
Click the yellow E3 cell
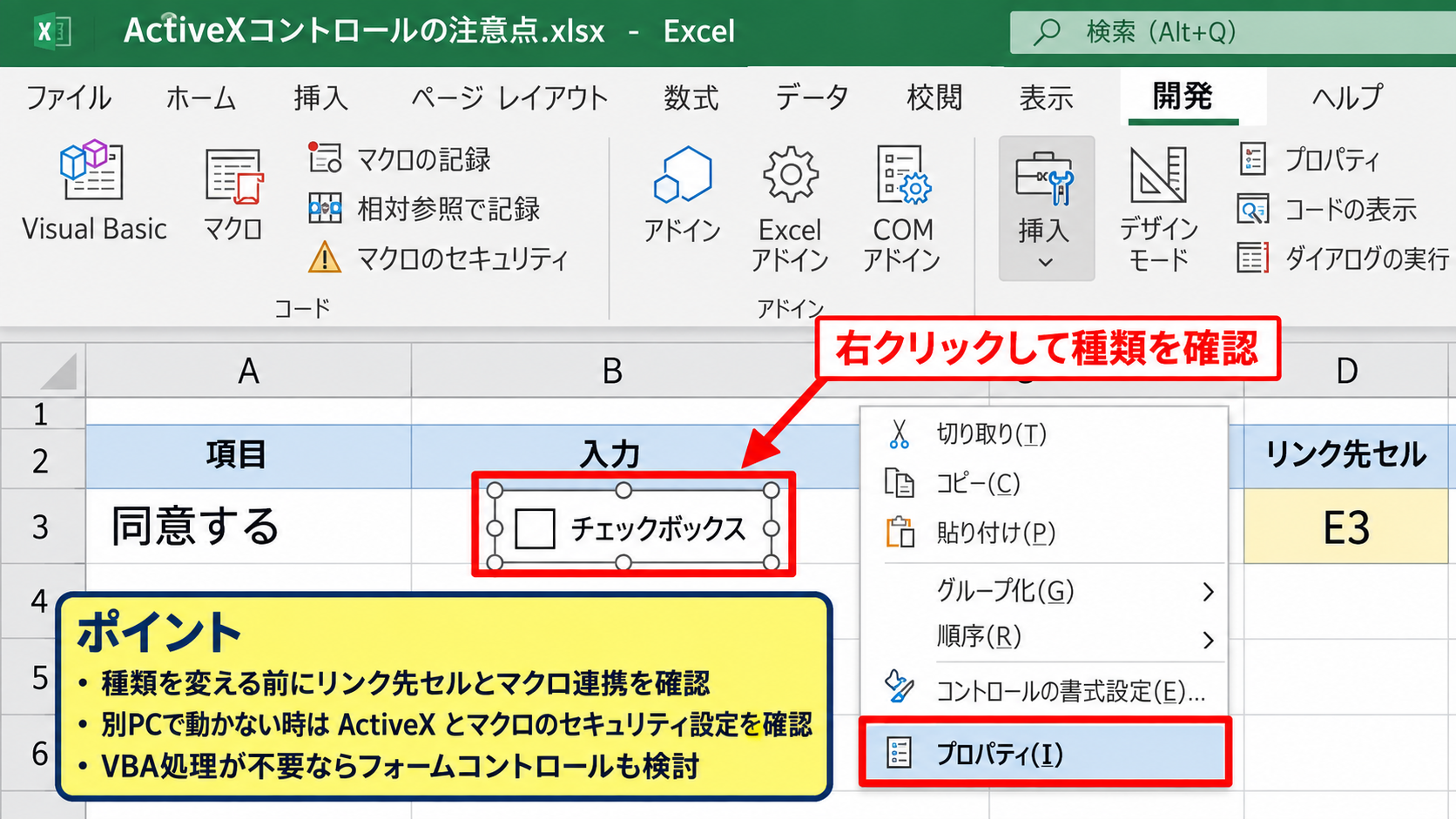click(1345, 526)
